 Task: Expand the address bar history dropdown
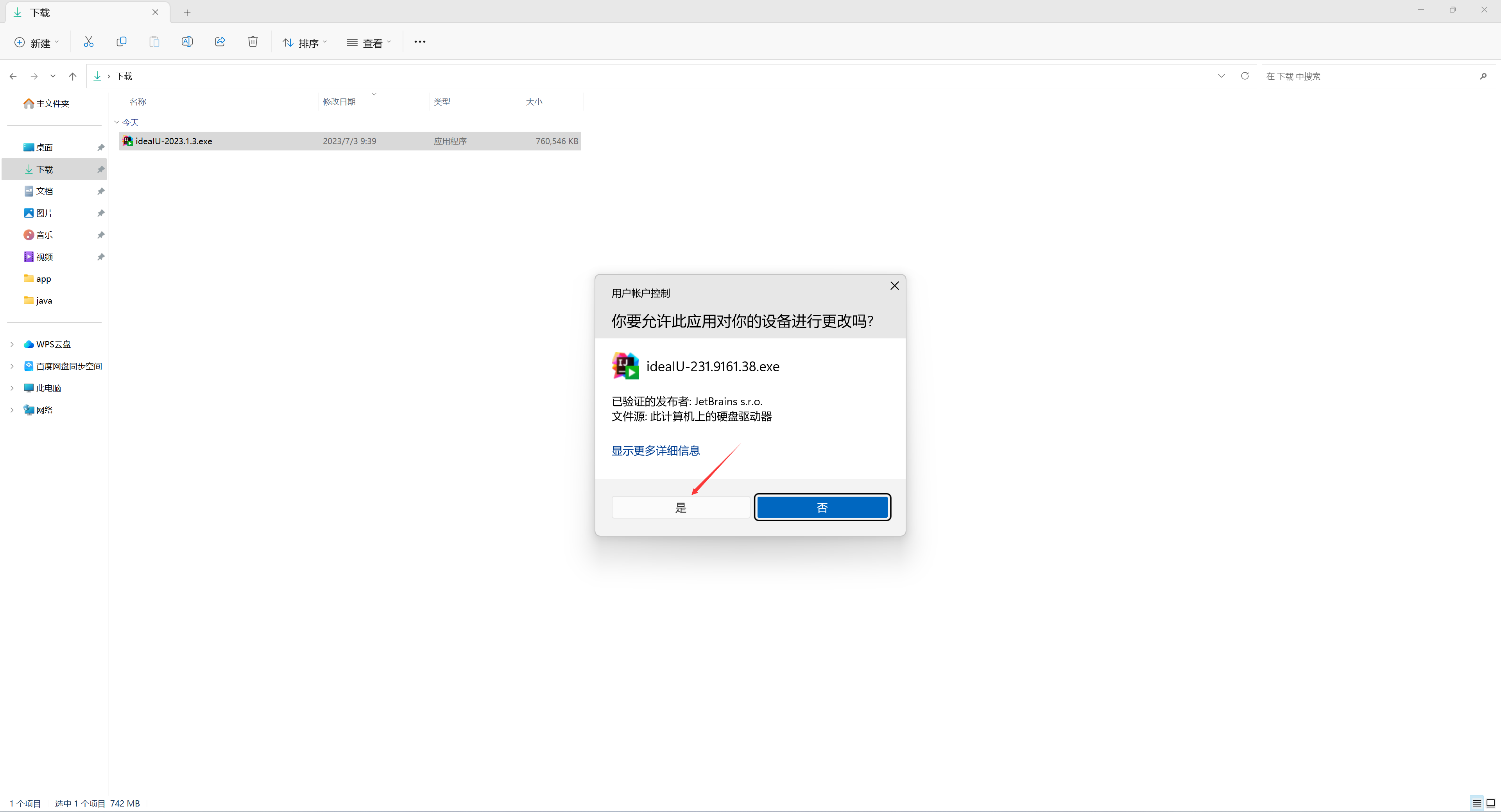[1221, 76]
